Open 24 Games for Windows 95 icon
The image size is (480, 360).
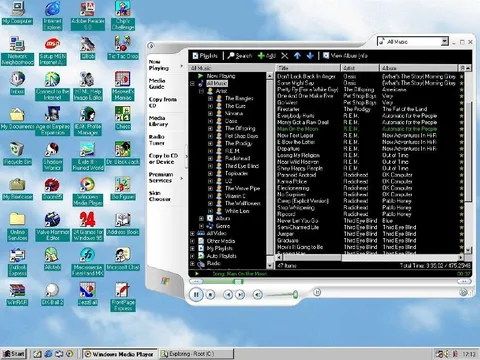88,227
